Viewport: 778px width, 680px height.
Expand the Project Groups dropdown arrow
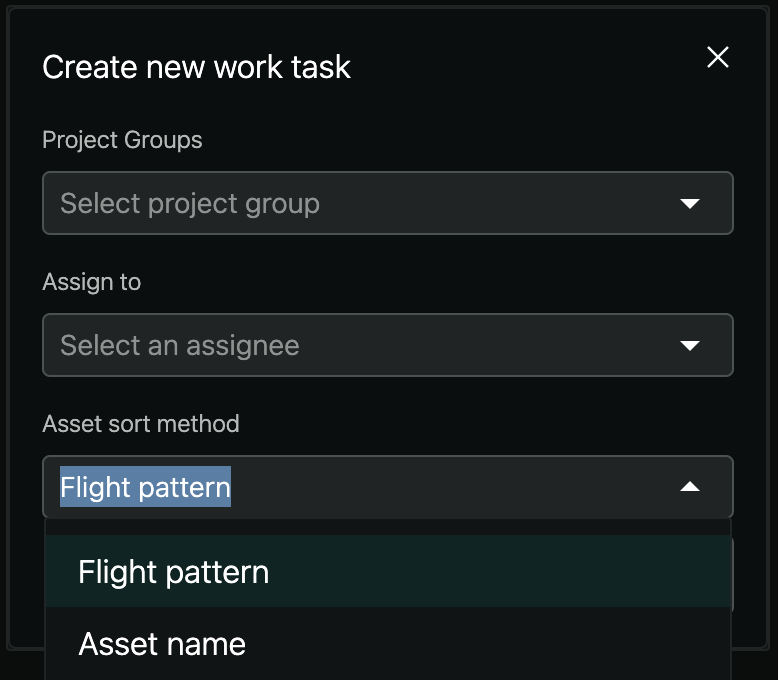pos(689,204)
